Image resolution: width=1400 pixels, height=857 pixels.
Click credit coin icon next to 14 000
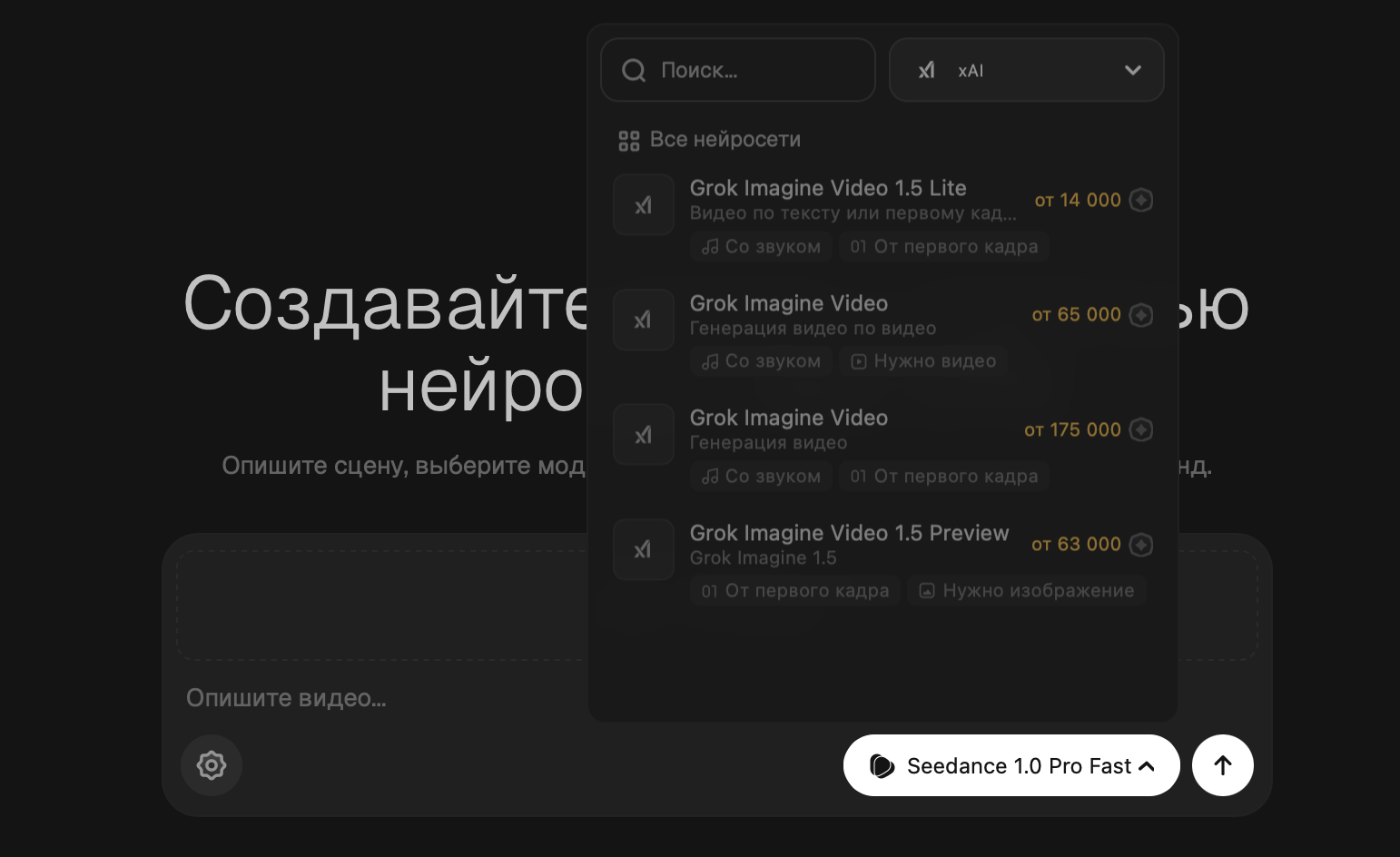click(x=1141, y=200)
